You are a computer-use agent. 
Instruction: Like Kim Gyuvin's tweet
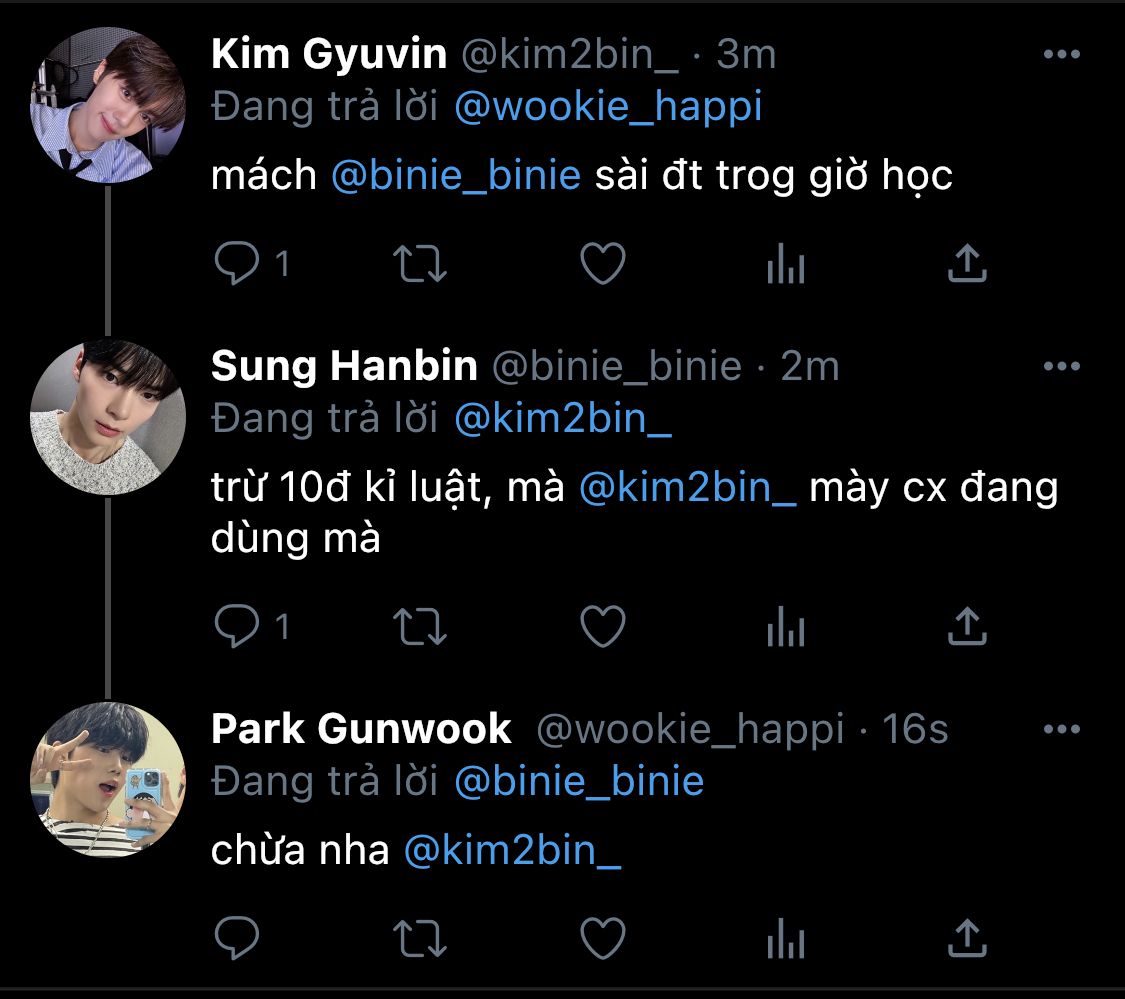603,264
